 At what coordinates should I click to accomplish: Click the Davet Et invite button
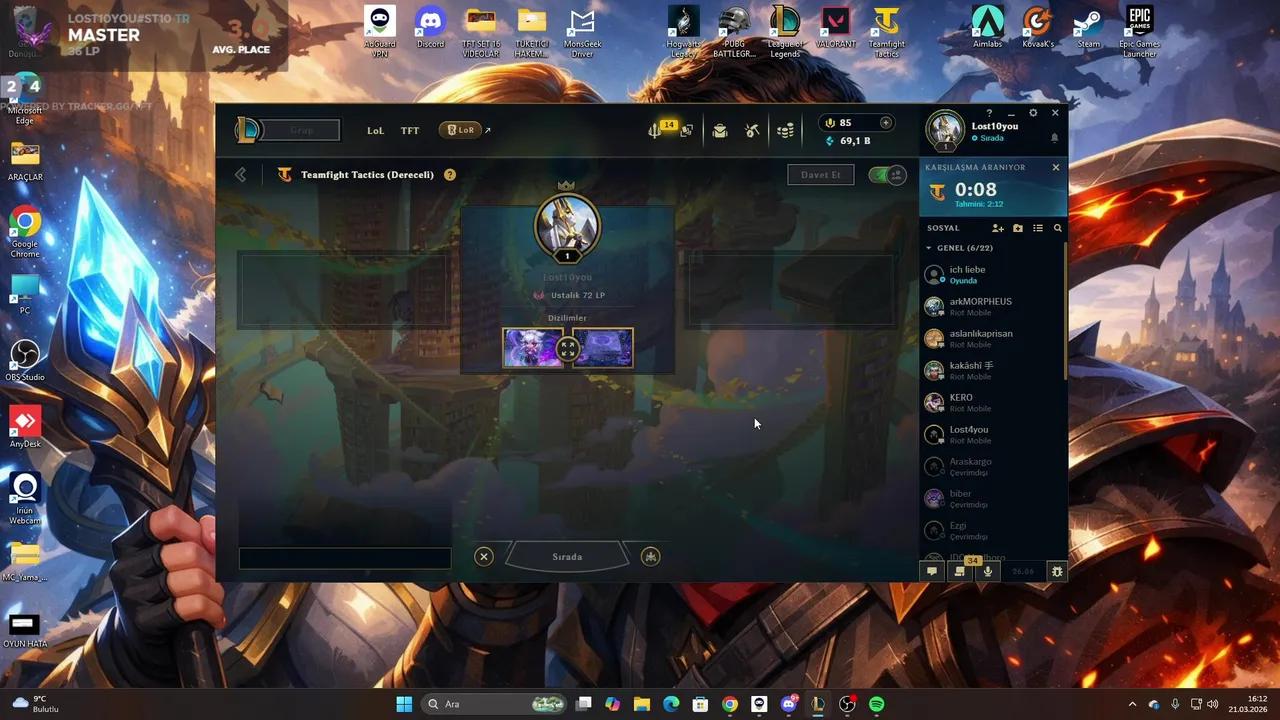point(820,174)
